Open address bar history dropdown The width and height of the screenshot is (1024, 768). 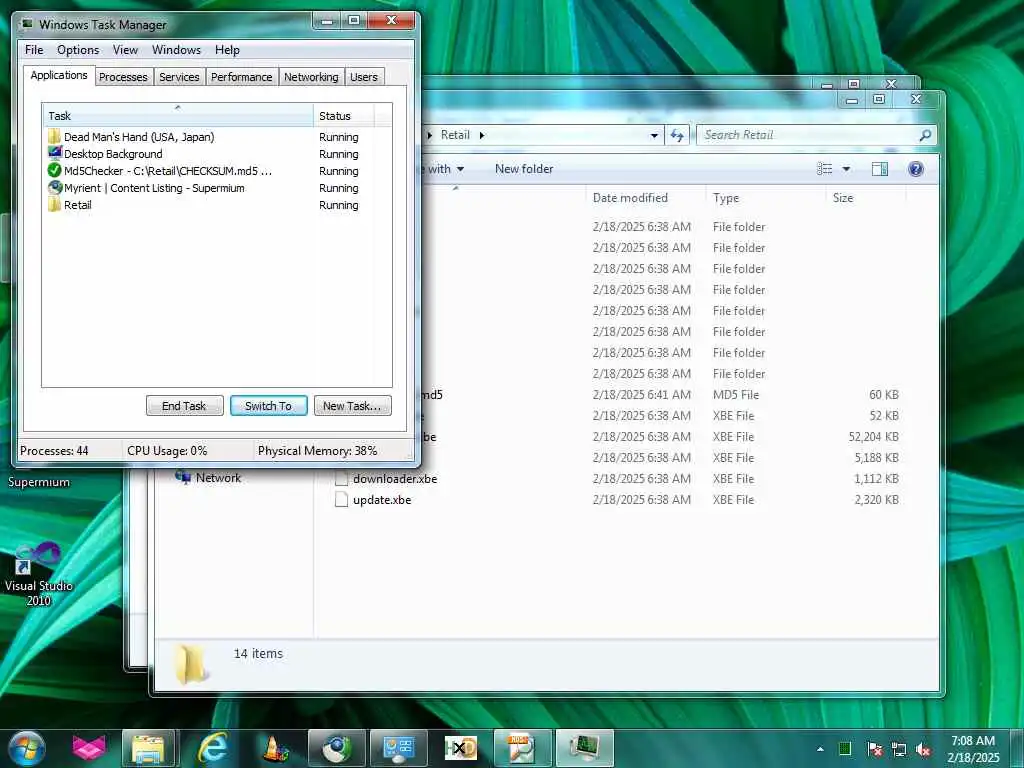click(654, 136)
